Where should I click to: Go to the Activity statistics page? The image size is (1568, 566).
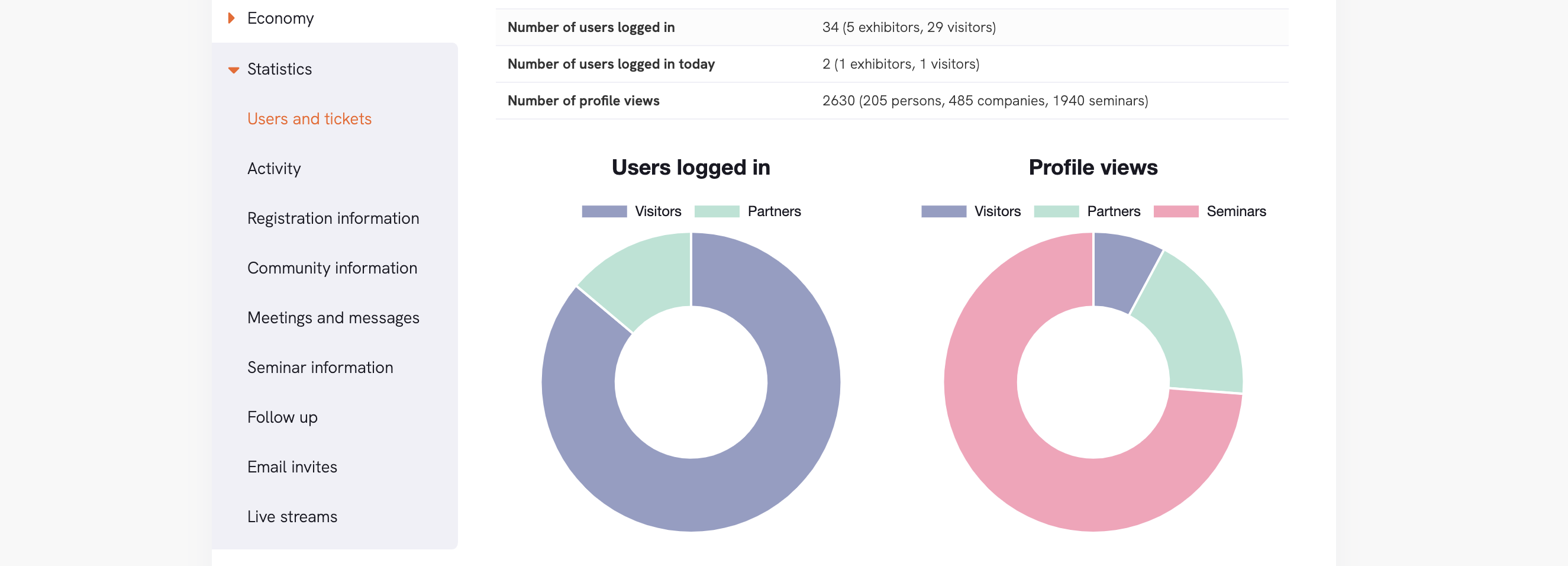pos(274,169)
